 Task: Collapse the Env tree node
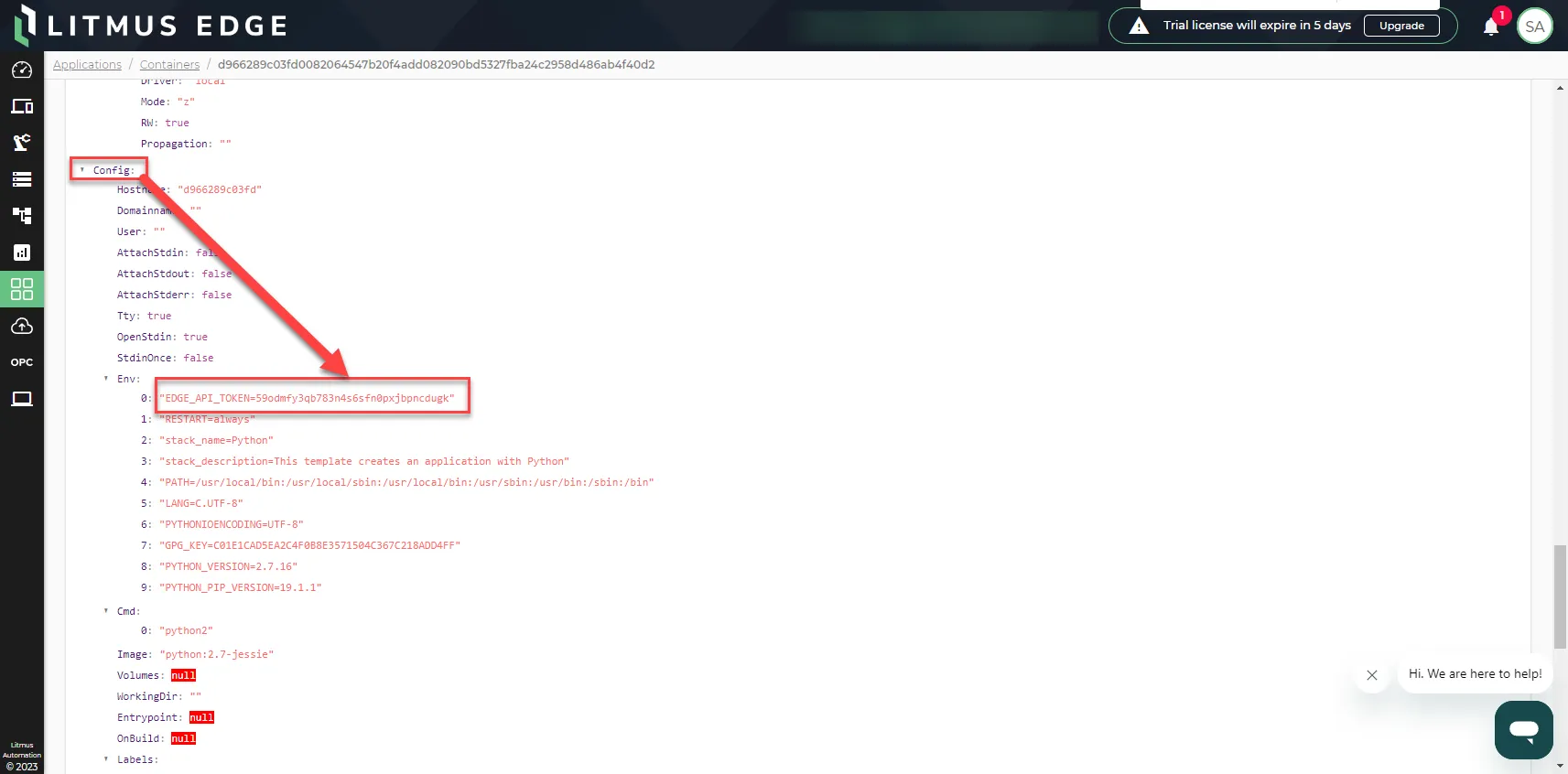(106, 379)
